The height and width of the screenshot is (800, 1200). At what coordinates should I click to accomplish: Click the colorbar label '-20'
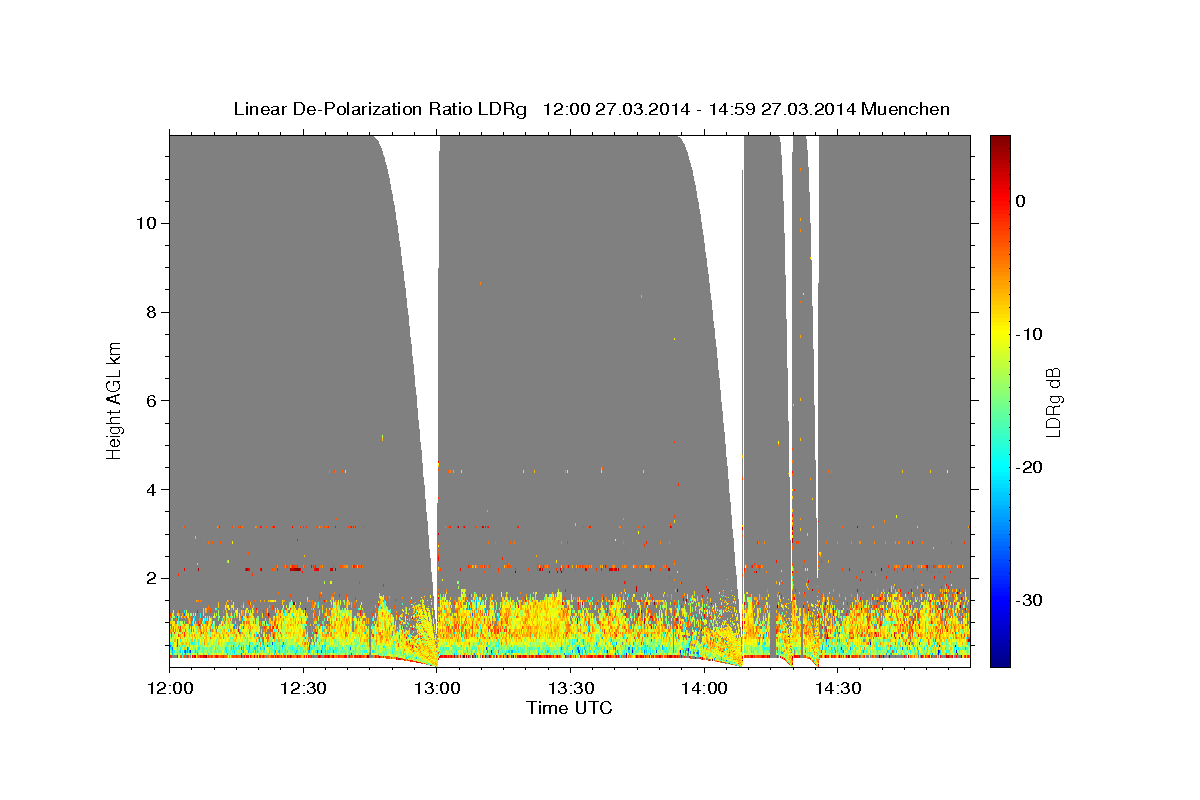[x=1030, y=467]
